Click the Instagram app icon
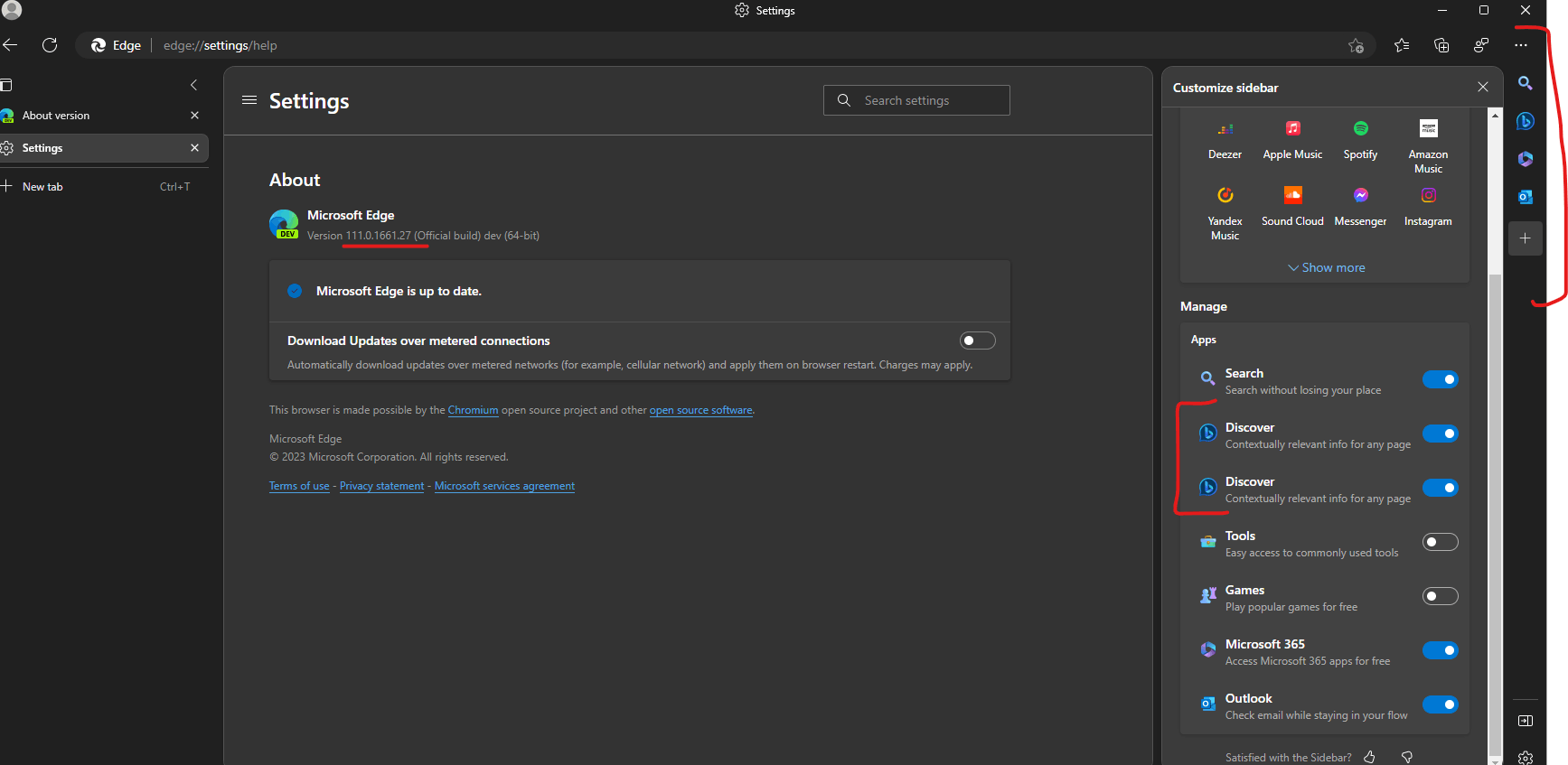The height and width of the screenshot is (765, 1568). tap(1429, 195)
